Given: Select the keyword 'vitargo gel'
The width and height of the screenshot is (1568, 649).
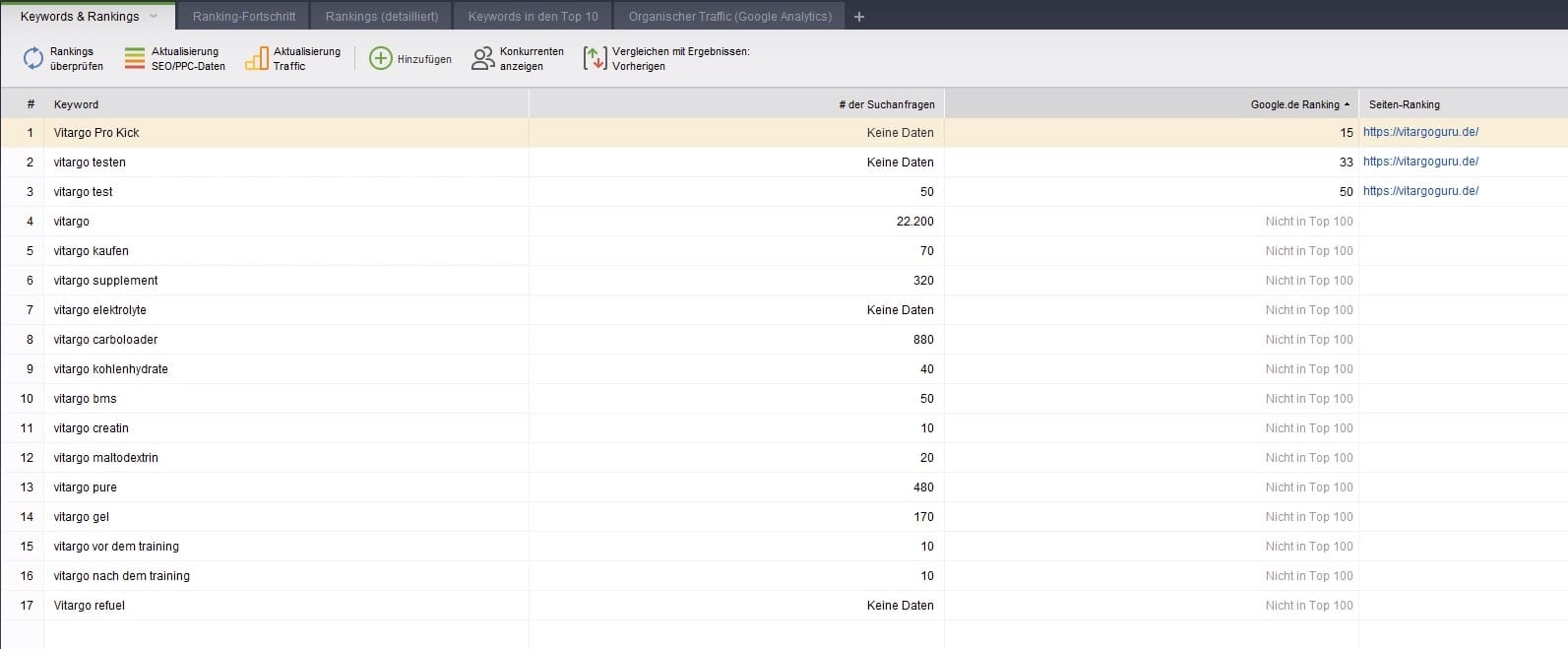Looking at the screenshot, I should click(x=81, y=517).
